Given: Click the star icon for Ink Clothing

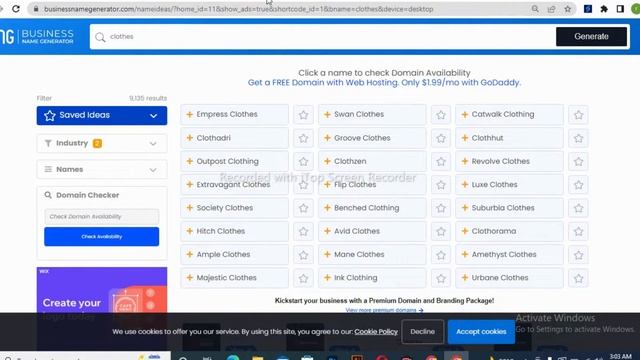Looking at the screenshot, I should (x=441, y=278).
